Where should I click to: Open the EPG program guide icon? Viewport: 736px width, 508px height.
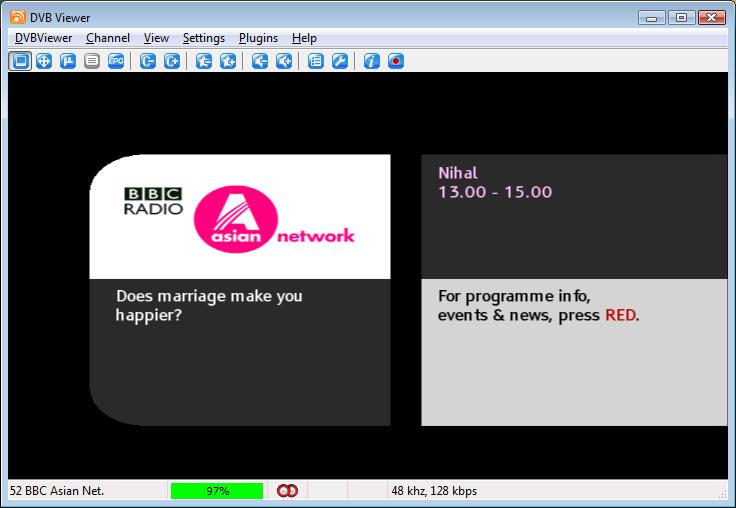click(116, 61)
